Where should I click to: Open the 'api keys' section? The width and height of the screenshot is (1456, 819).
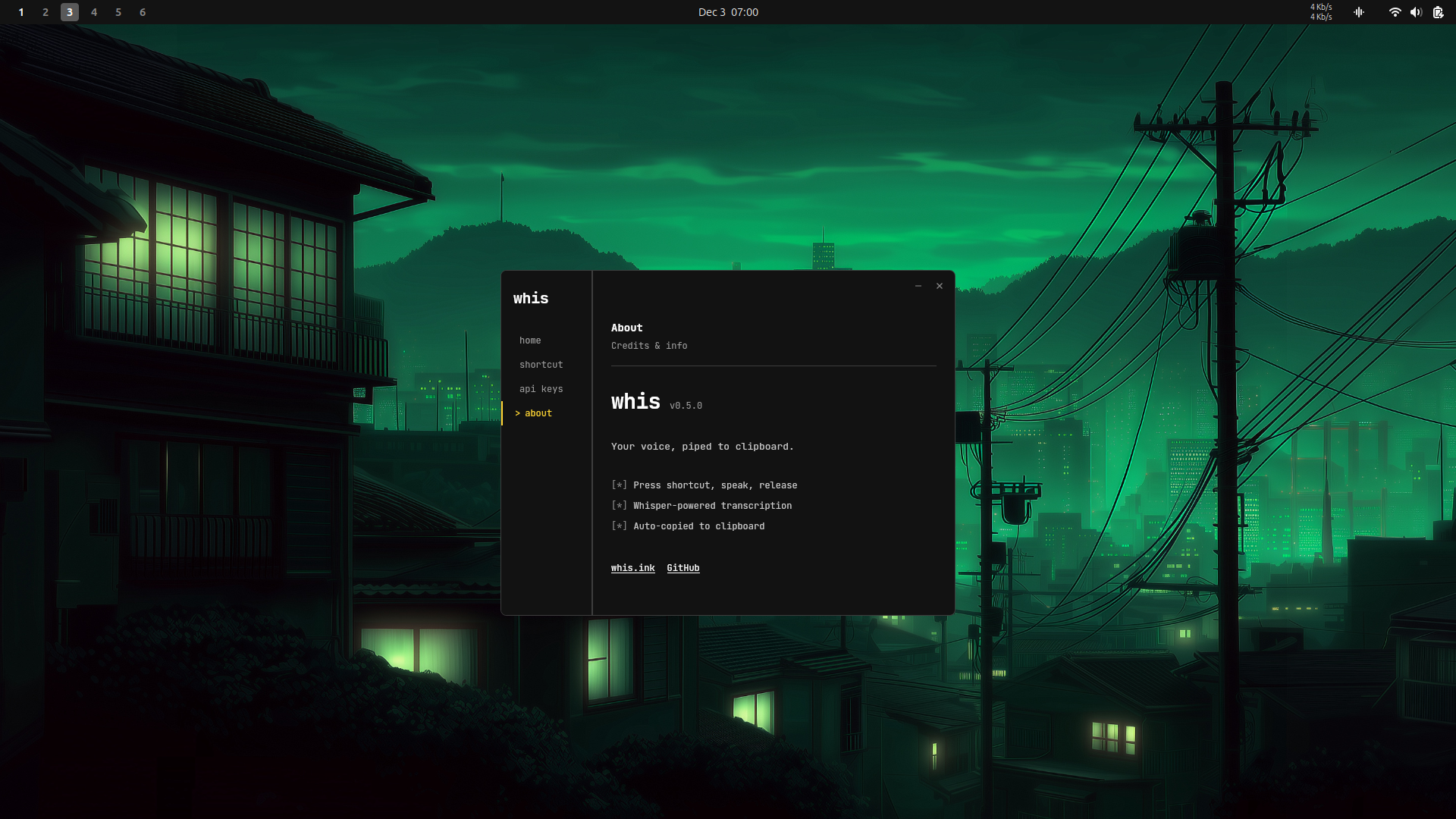click(x=541, y=388)
